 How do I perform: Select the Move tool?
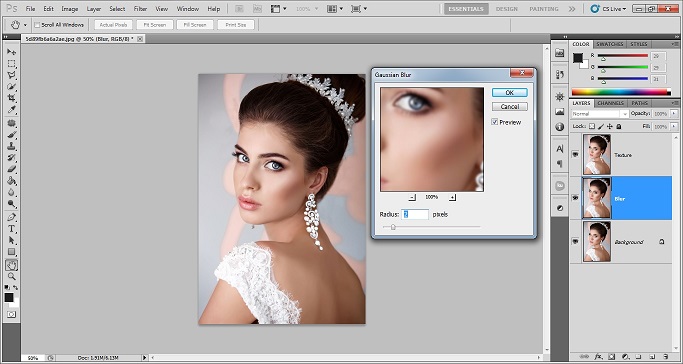pyautogui.click(x=11, y=52)
